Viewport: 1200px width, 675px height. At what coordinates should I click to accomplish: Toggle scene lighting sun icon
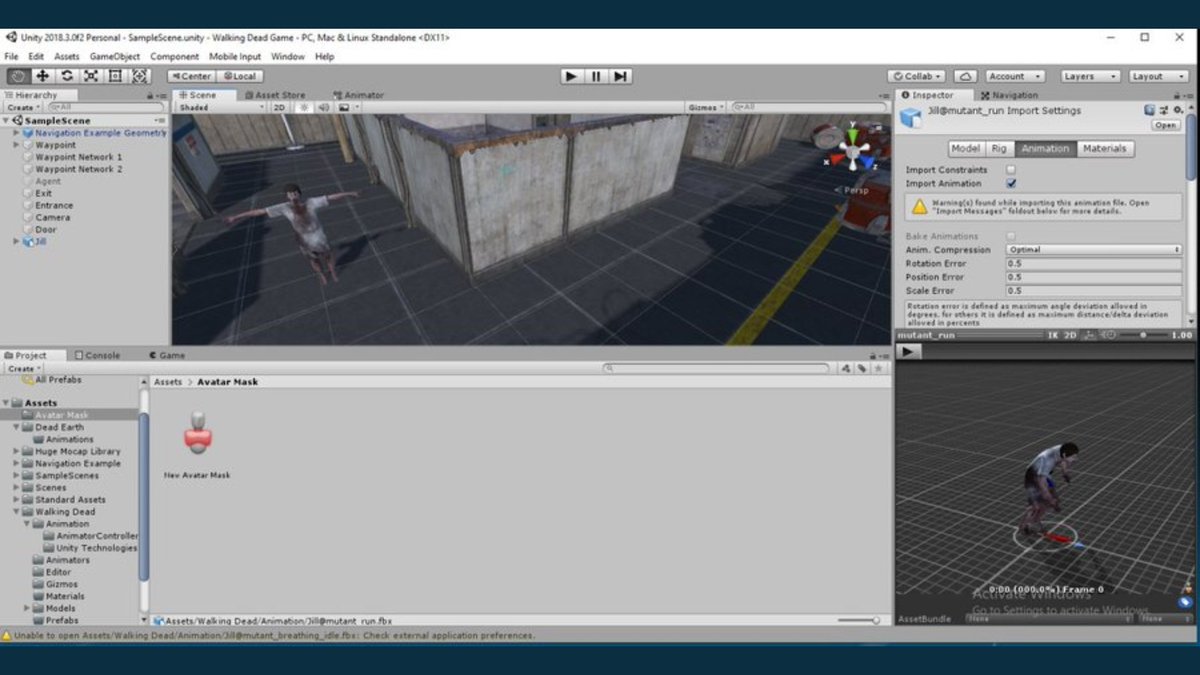[x=305, y=107]
